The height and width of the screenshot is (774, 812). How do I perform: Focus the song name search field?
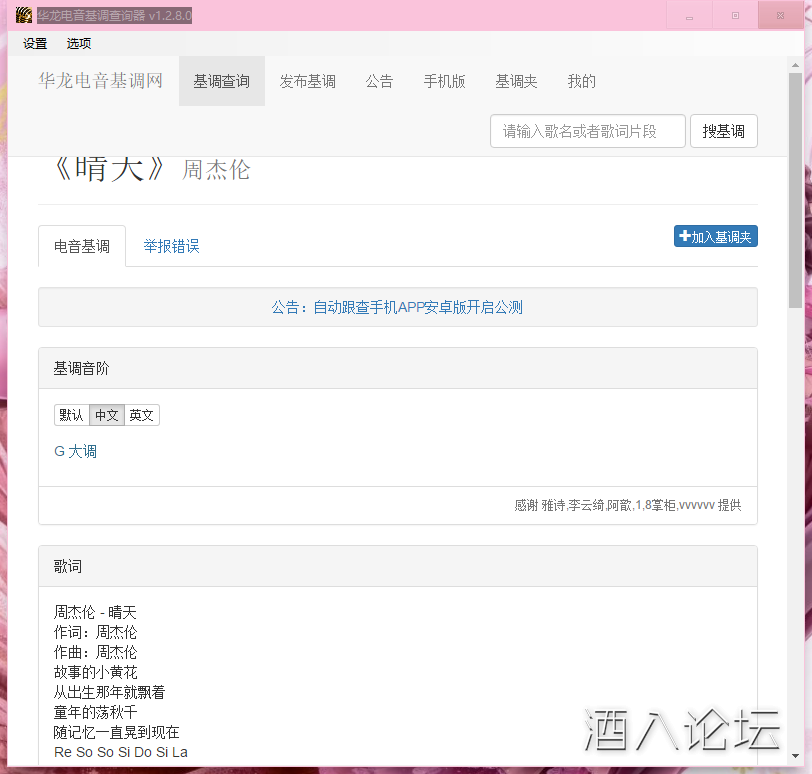pyautogui.click(x=588, y=131)
